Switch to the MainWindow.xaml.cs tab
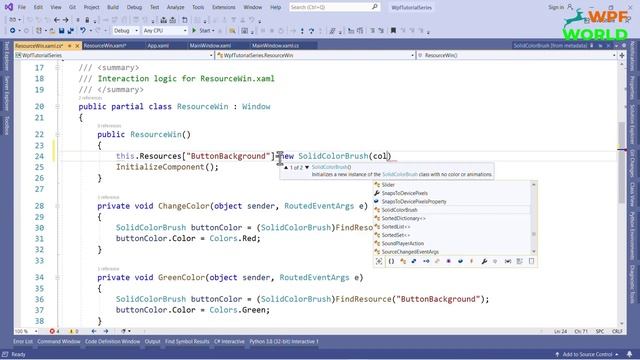The width and height of the screenshot is (640, 360). tap(275, 46)
